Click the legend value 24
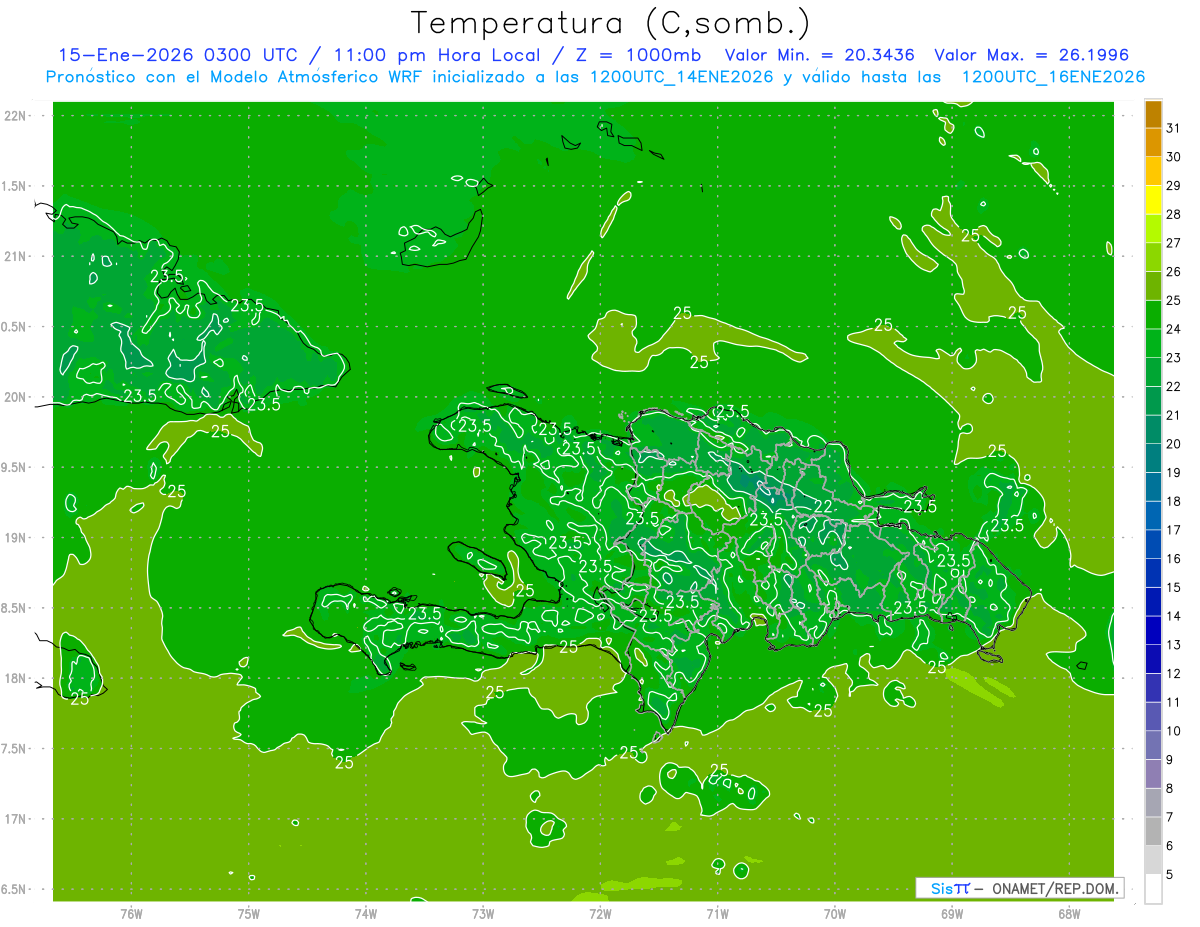The height and width of the screenshot is (927, 1200). point(1174,329)
